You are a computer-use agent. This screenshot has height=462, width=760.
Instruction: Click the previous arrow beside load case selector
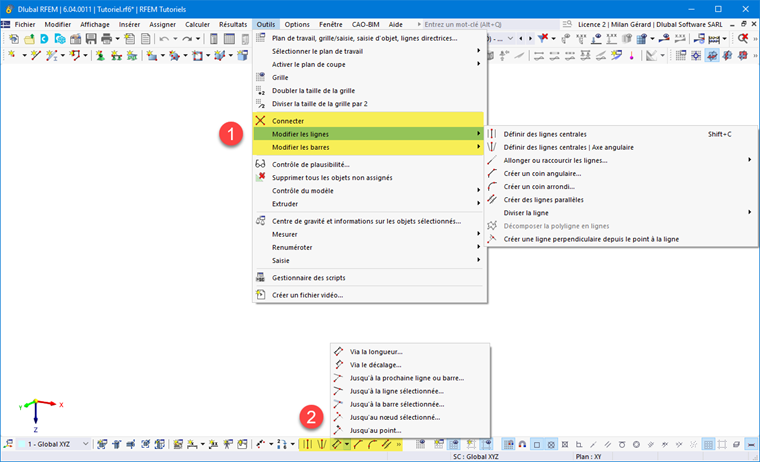coord(521,38)
